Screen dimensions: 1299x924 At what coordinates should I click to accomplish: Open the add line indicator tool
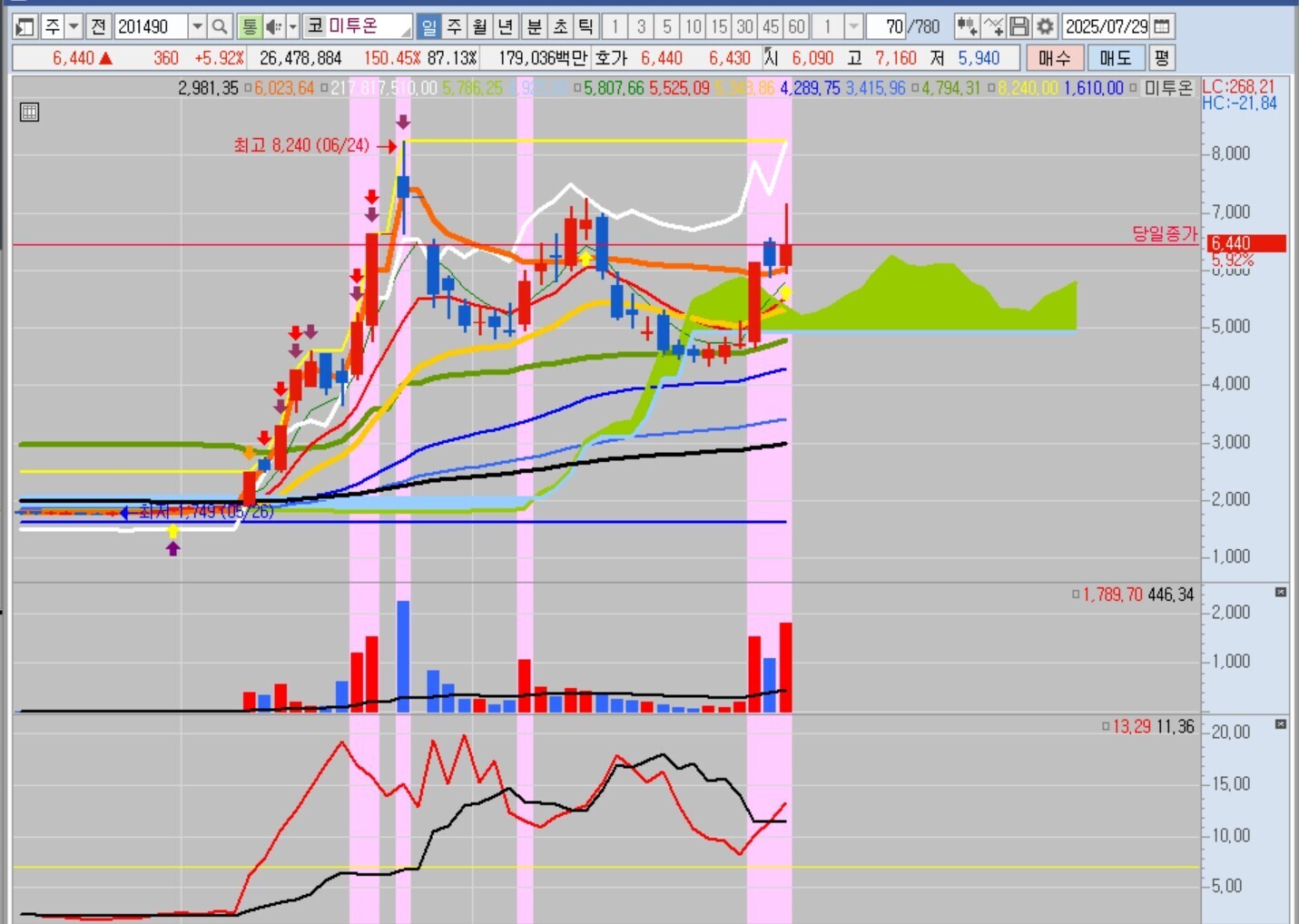coord(994,26)
